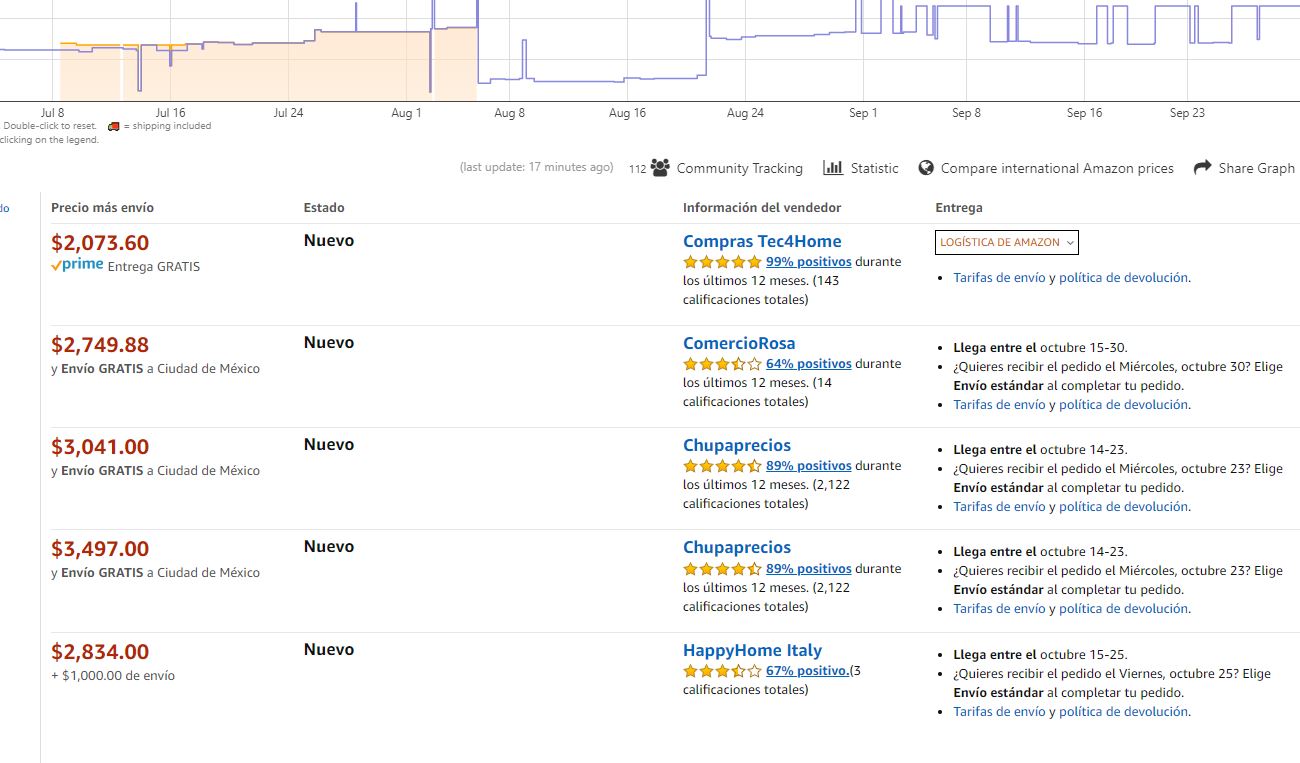Click the shaded orange area near Jul 24
This screenshot has height=763, width=1300.
pyautogui.click(x=288, y=70)
